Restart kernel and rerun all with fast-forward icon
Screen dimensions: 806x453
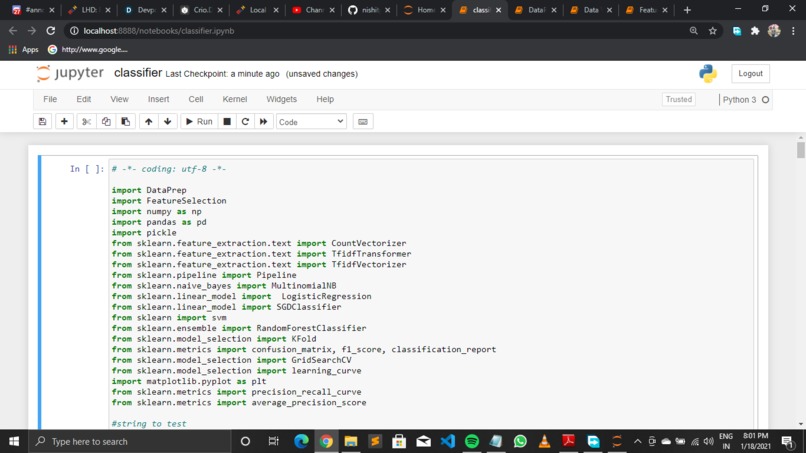[264, 122]
